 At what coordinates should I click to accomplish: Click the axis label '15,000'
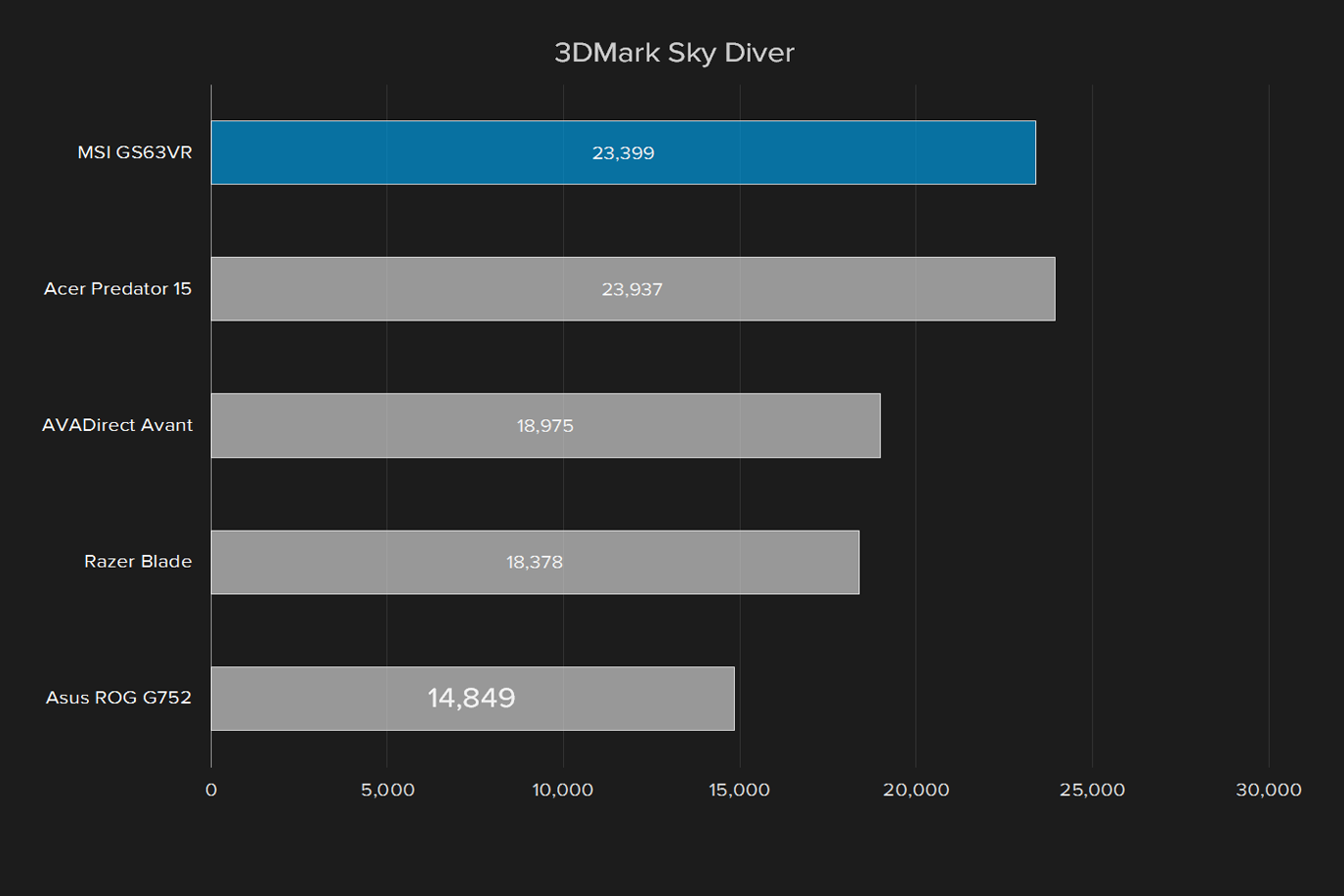click(x=740, y=789)
